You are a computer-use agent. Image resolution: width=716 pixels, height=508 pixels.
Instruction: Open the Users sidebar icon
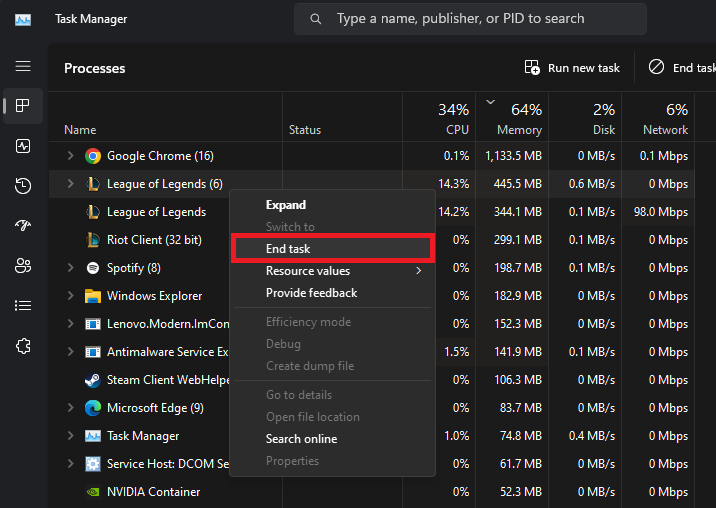click(x=23, y=265)
